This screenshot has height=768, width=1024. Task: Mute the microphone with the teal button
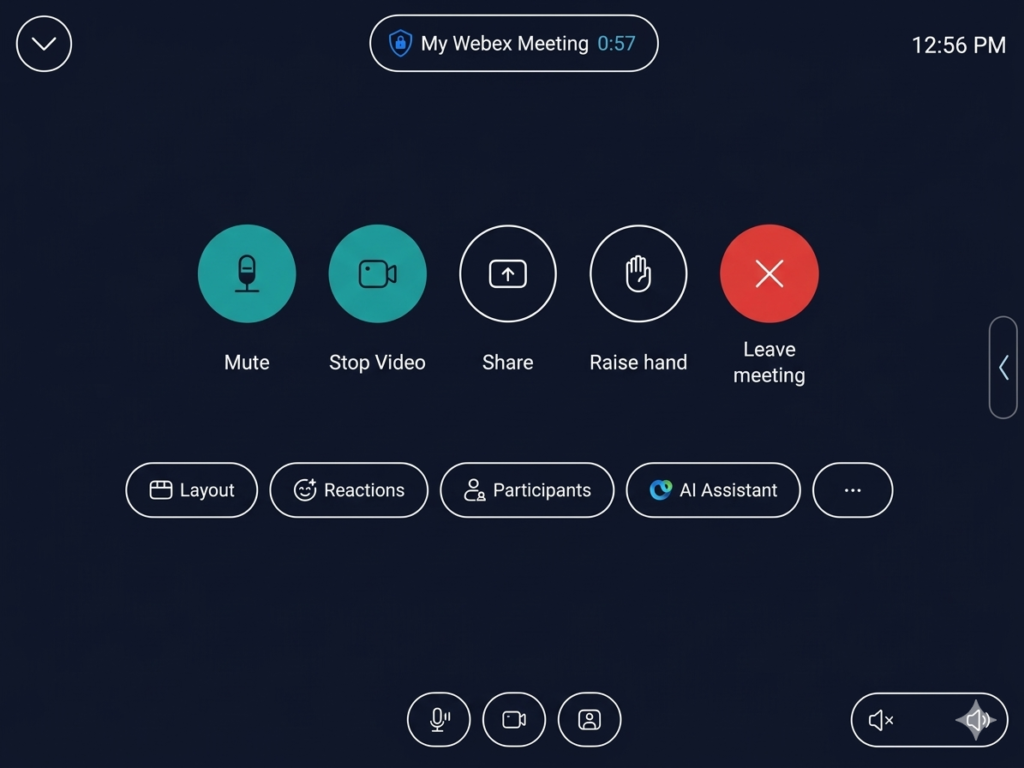(247, 273)
